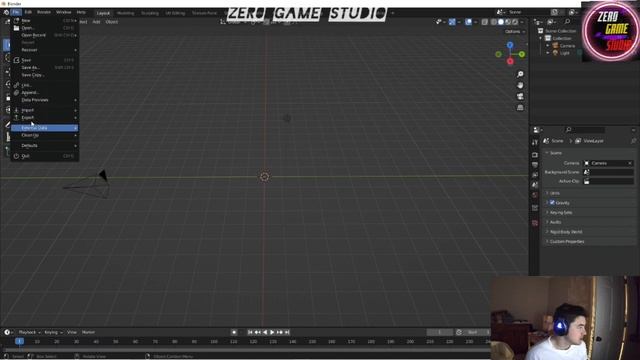
Task: Choose Save in the File menu
Action: coord(45,60)
